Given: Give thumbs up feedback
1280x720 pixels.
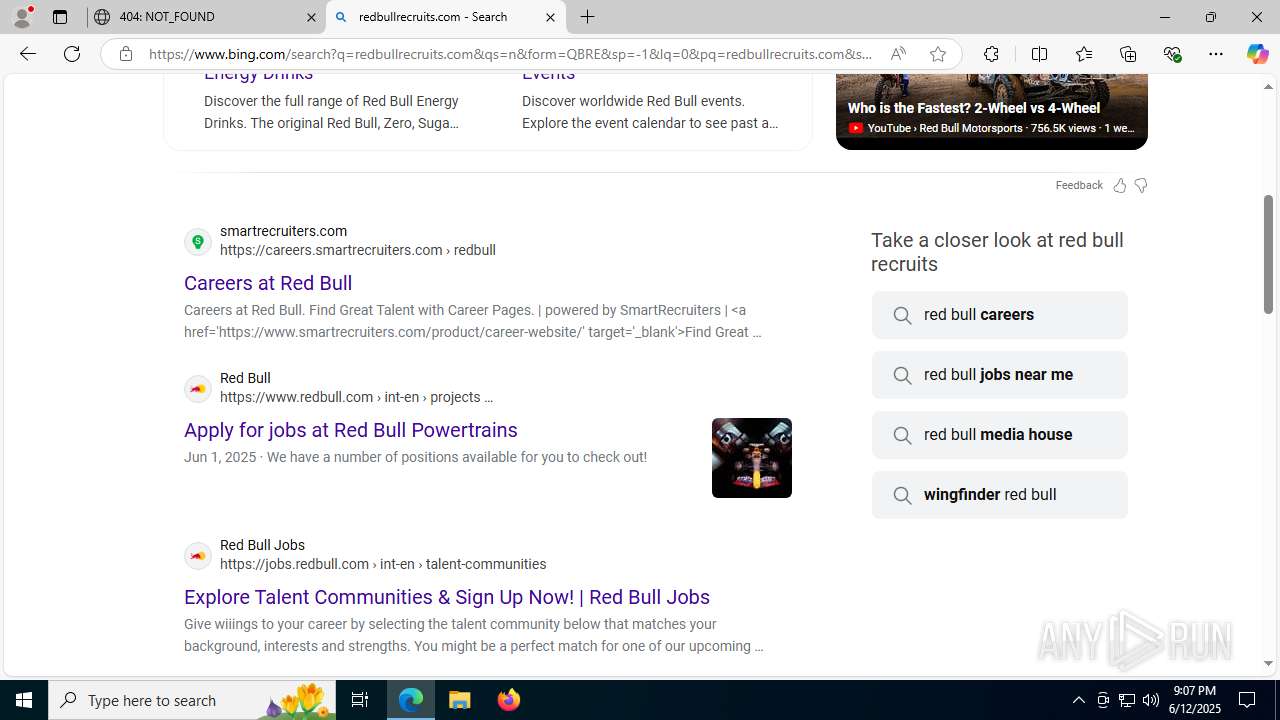Looking at the screenshot, I should (1119, 185).
